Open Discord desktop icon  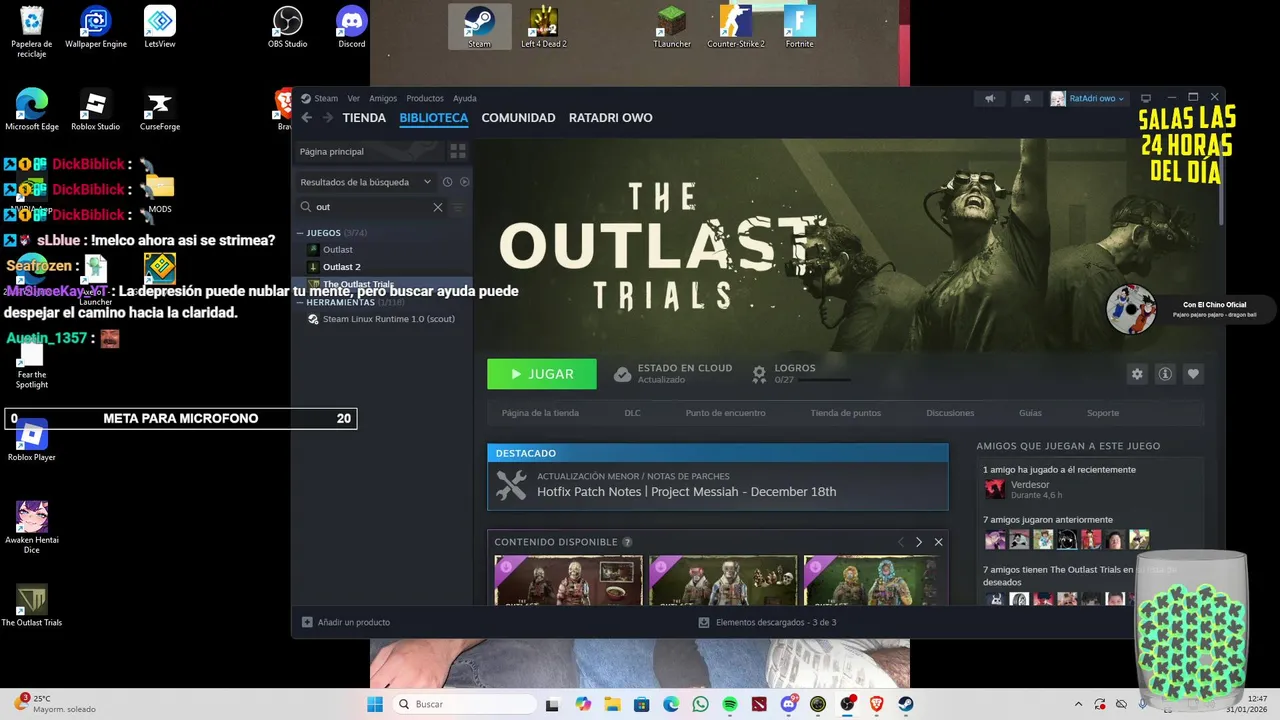point(352,27)
